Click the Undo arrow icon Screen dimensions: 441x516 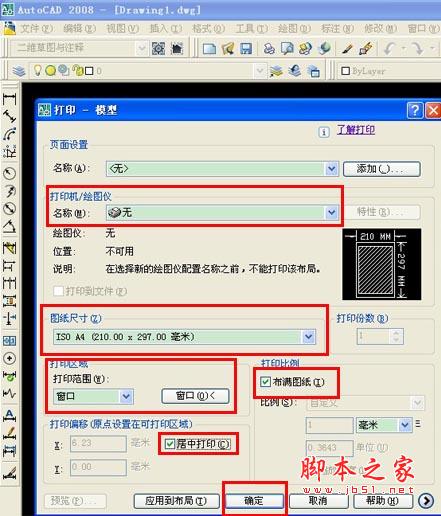coord(389,49)
